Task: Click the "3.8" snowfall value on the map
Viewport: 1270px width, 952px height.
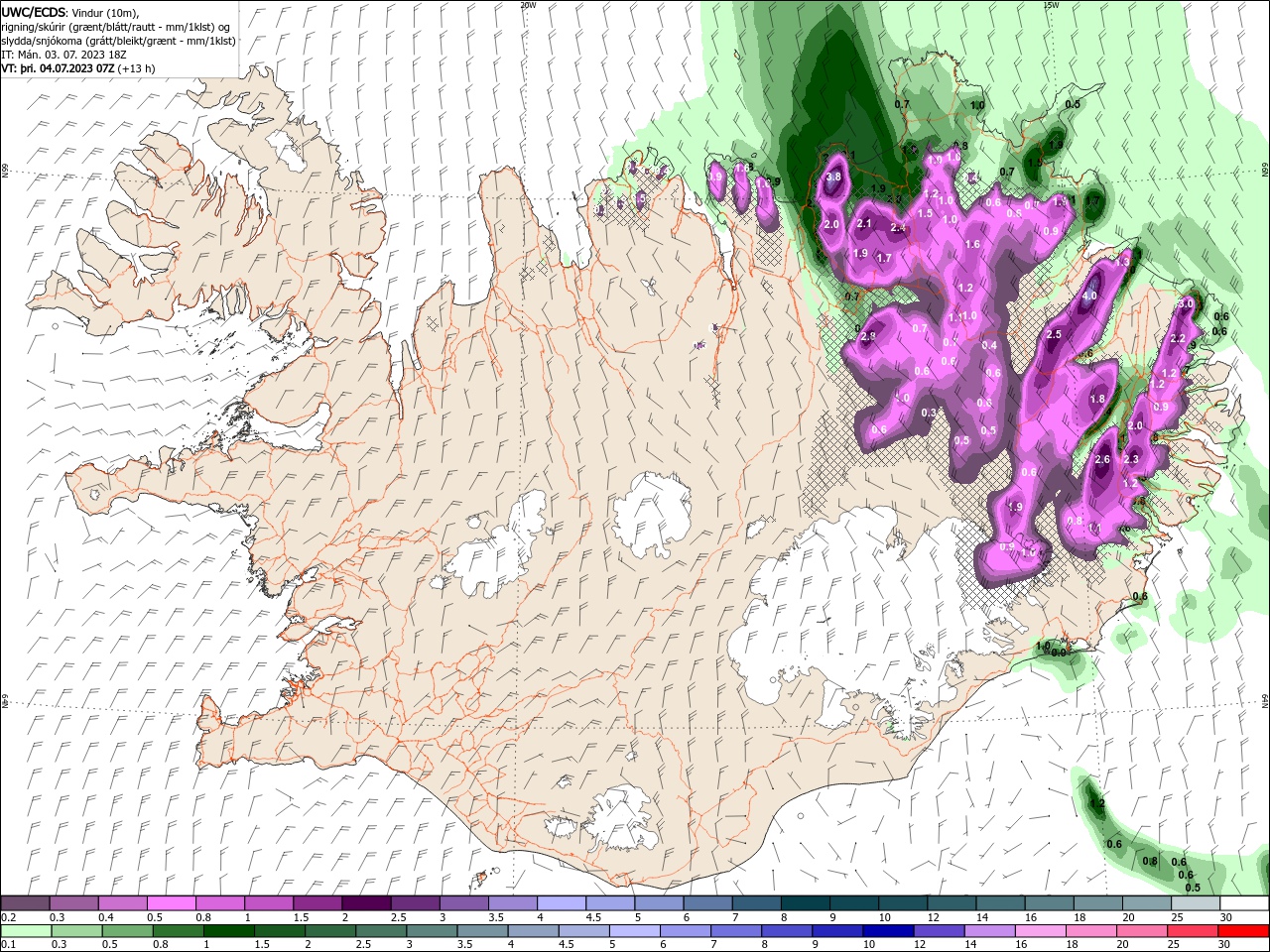Action: click(833, 178)
